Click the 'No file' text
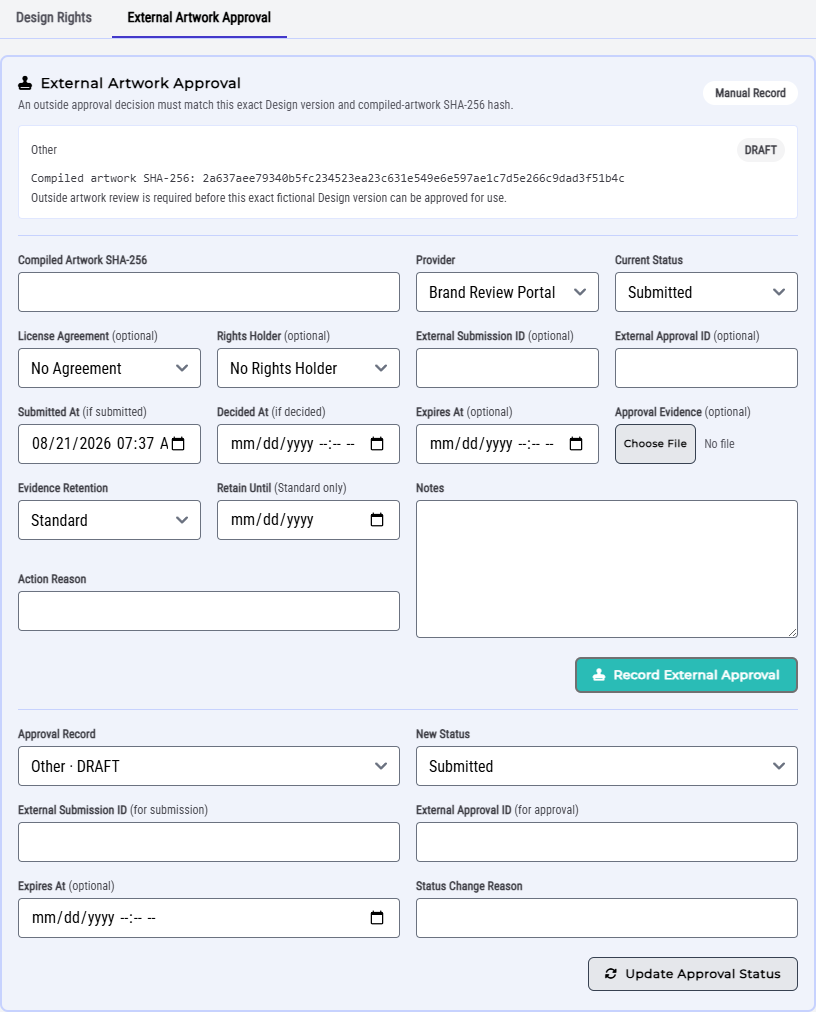816x1012 pixels. [x=719, y=444]
